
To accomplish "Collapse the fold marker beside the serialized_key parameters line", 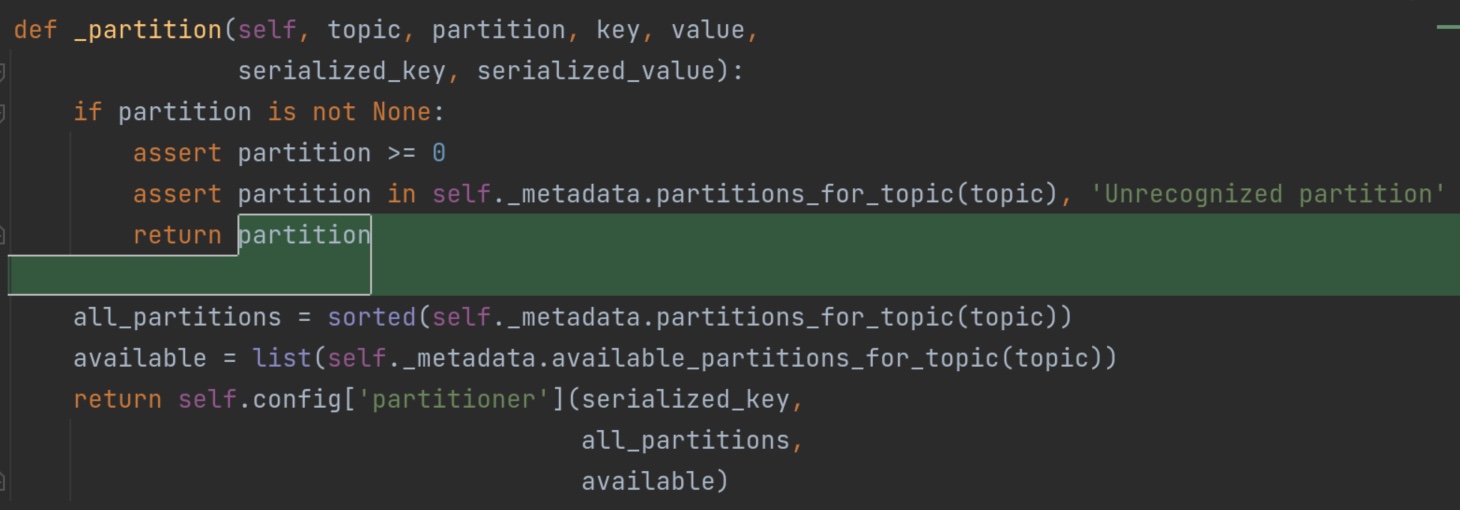I will pos(2,71).
